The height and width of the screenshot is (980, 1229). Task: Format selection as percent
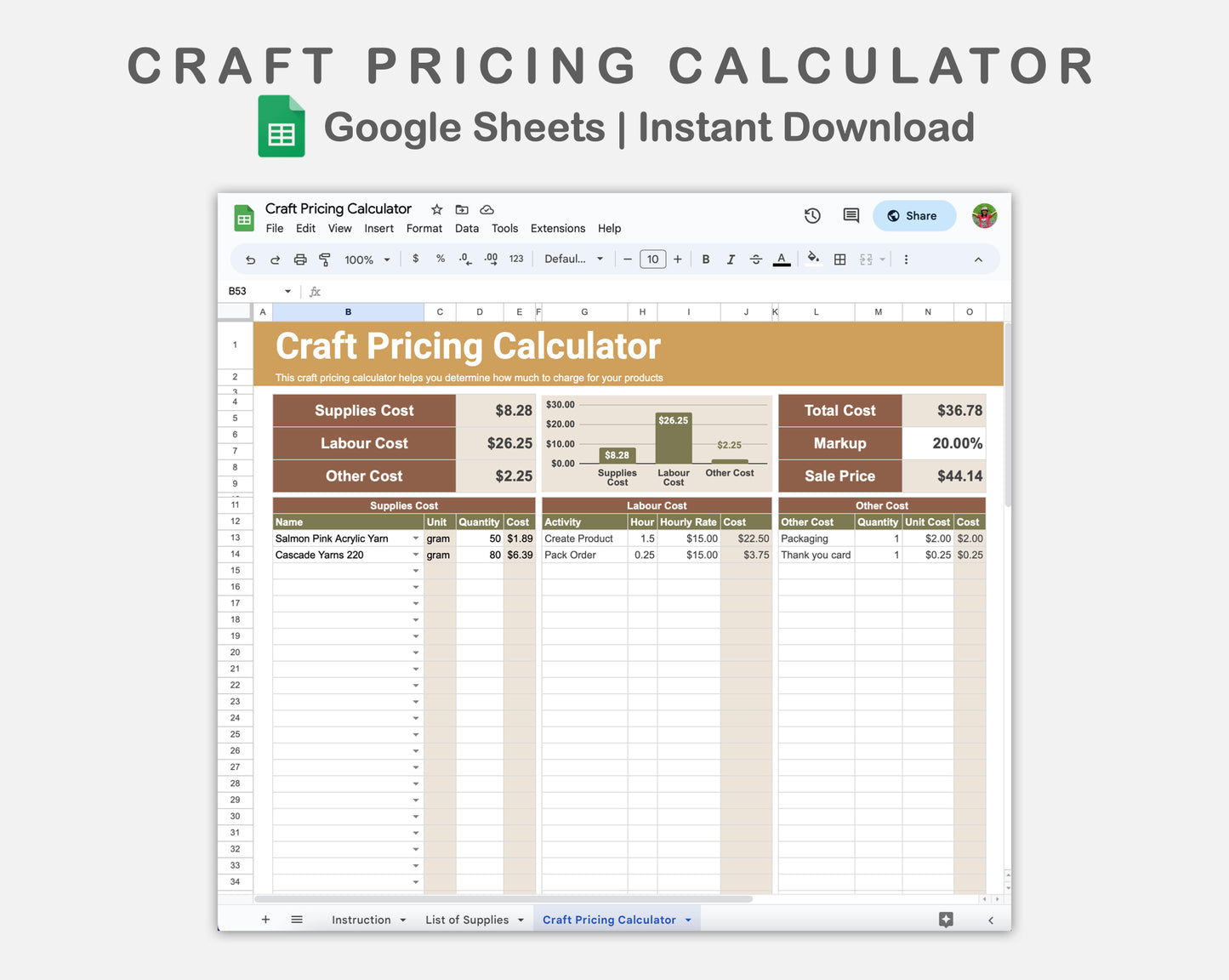[x=440, y=259]
